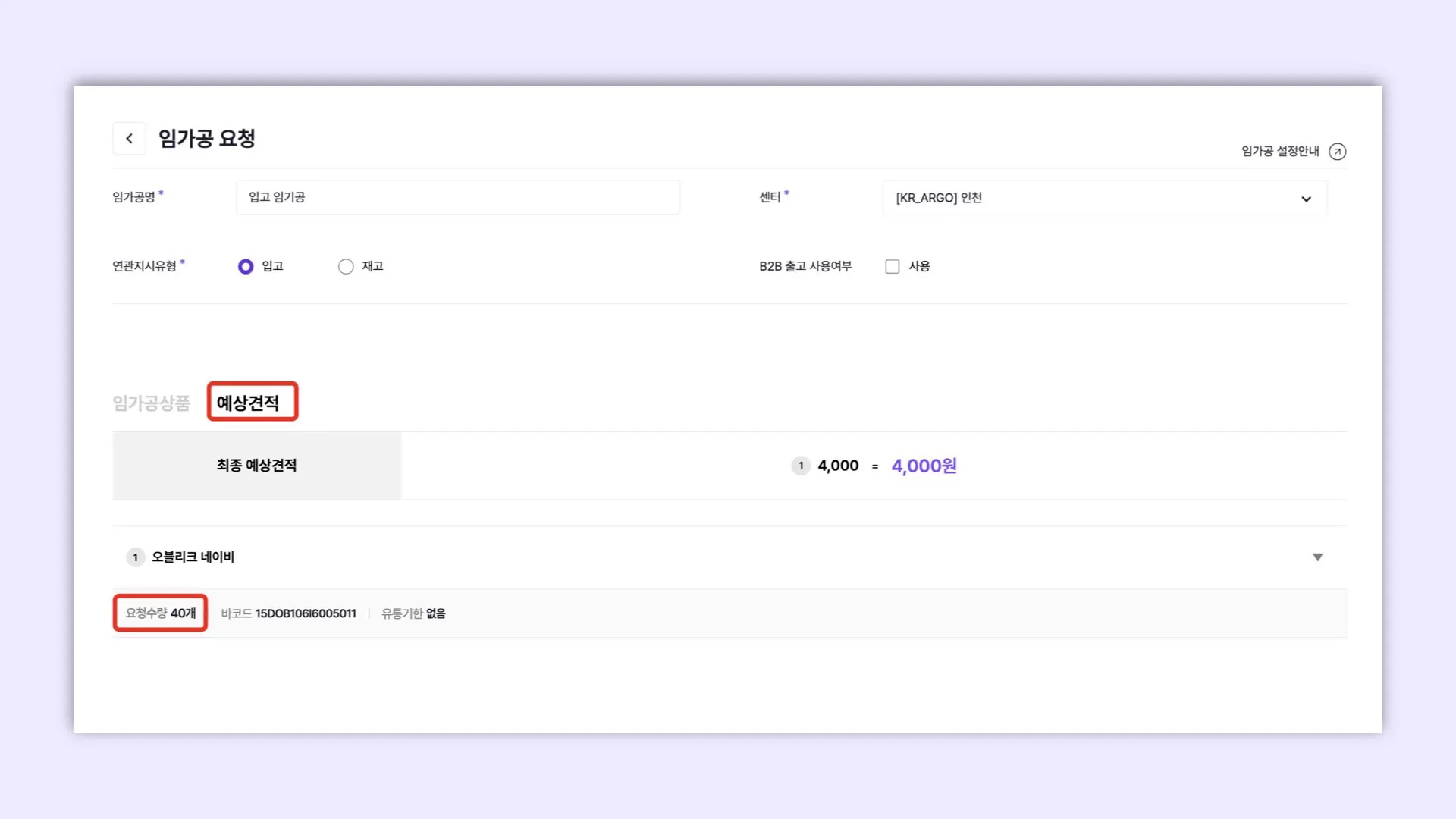The width and height of the screenshot is (1456, 819).
Task: Switch to the 임가공상품 tab
Action: point(152,403)
